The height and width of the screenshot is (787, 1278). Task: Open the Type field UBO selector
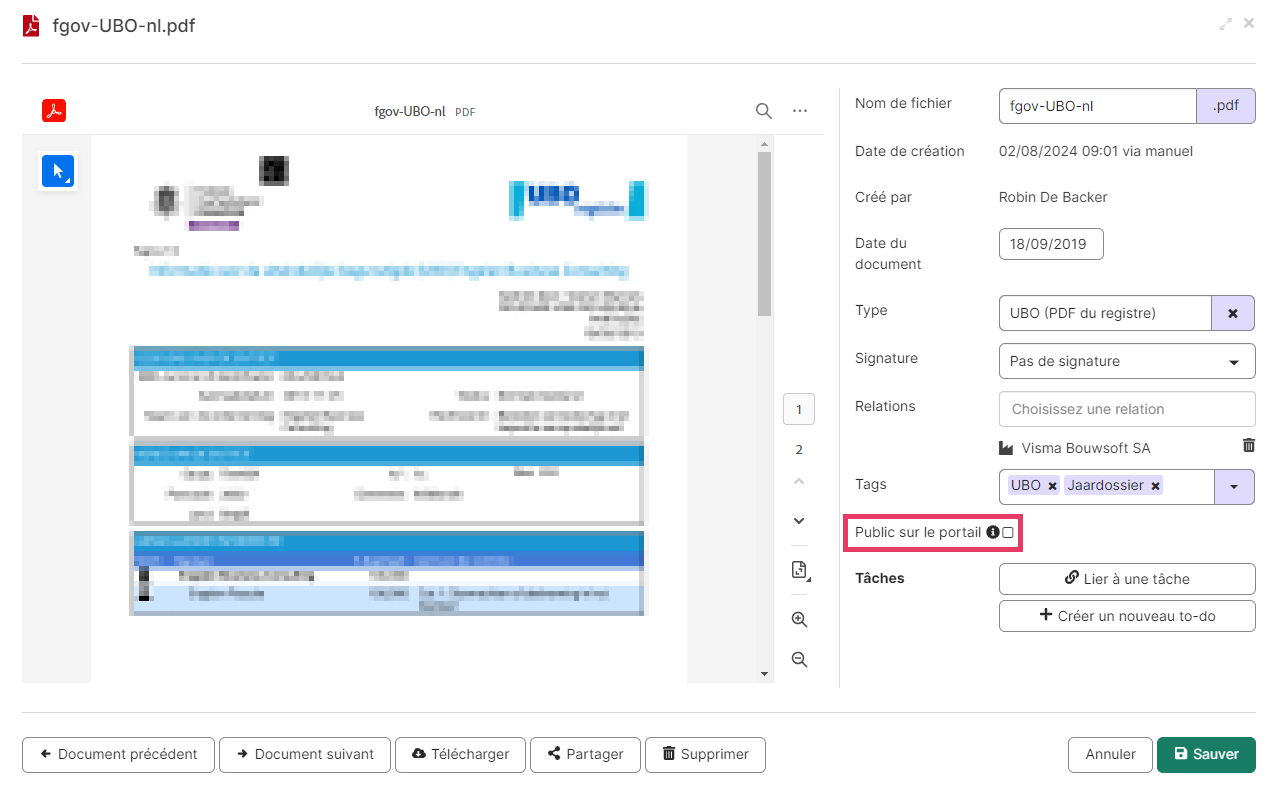coord(1105,313)
